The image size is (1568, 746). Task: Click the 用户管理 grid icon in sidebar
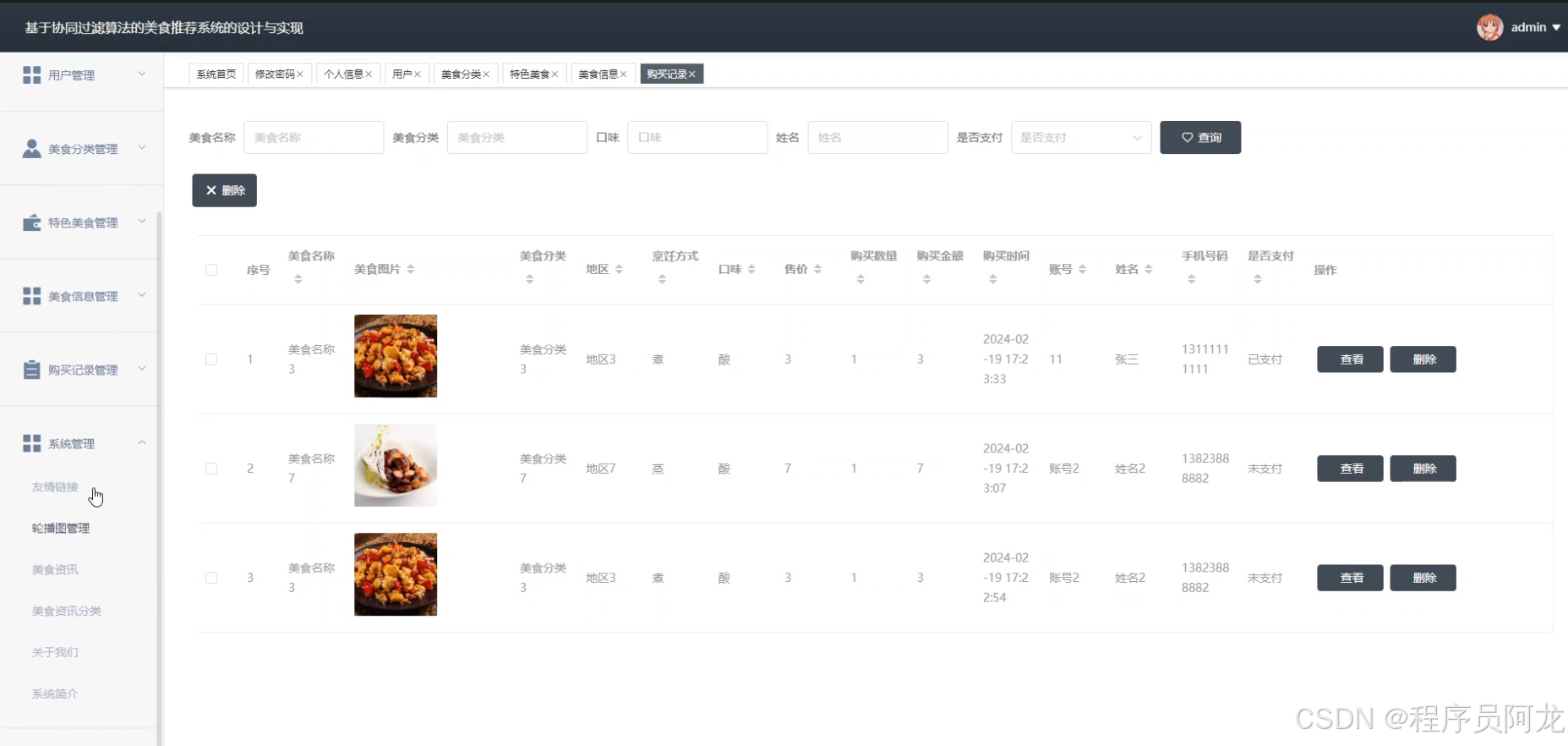coord(31,75)
